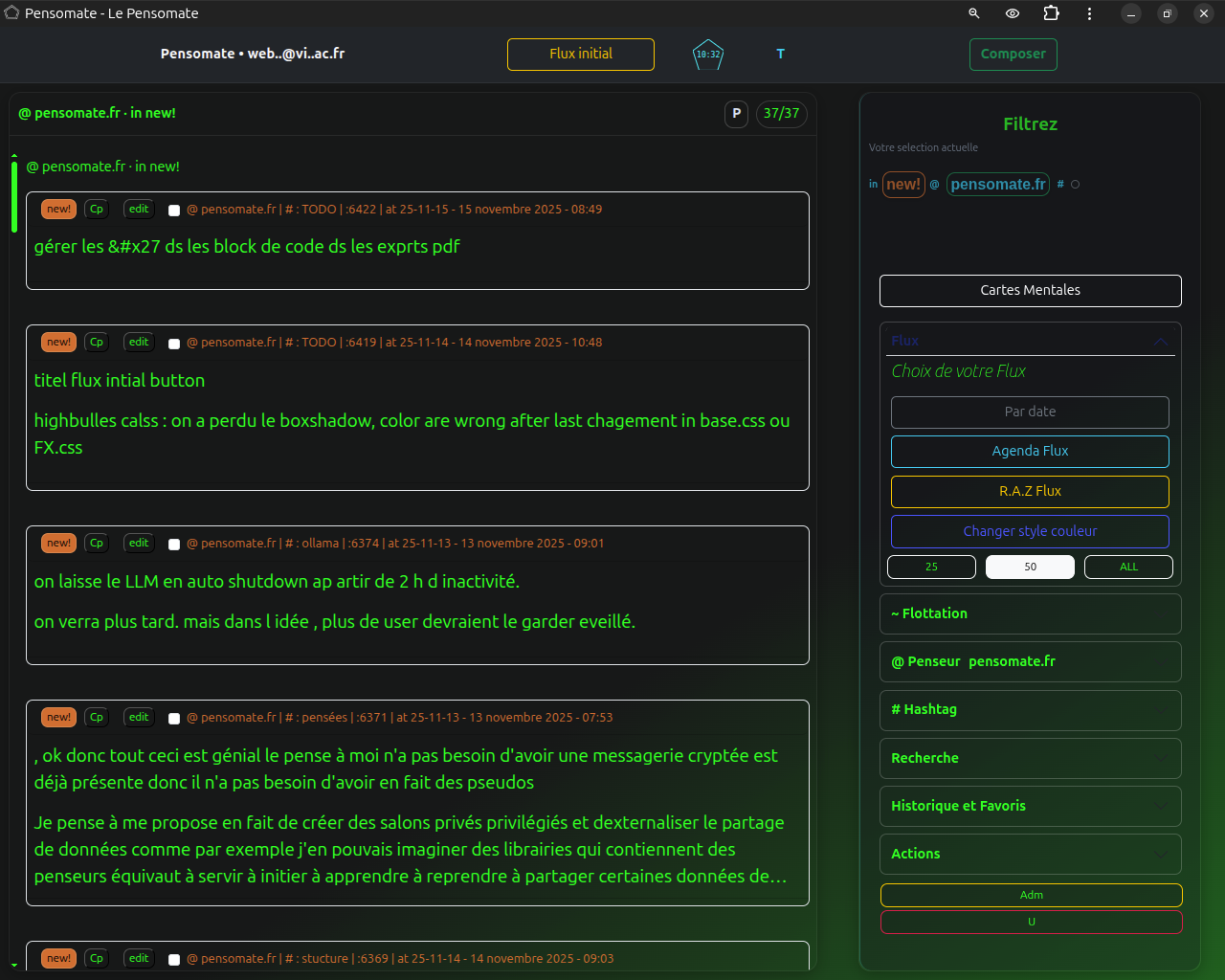
Task: Check the box on the ollama note 6374
Action: pos(174,545)
